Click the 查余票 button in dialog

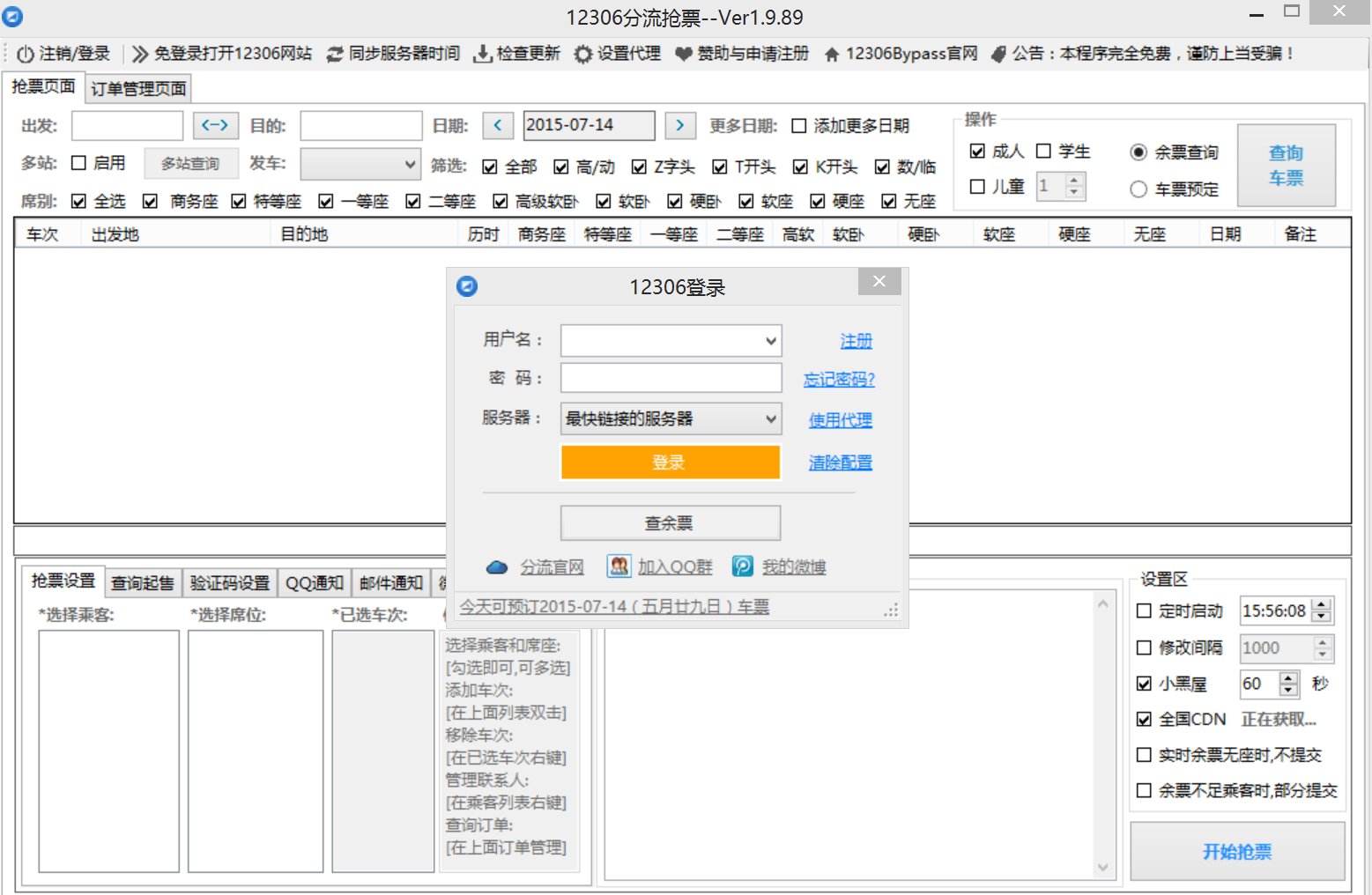671,523
